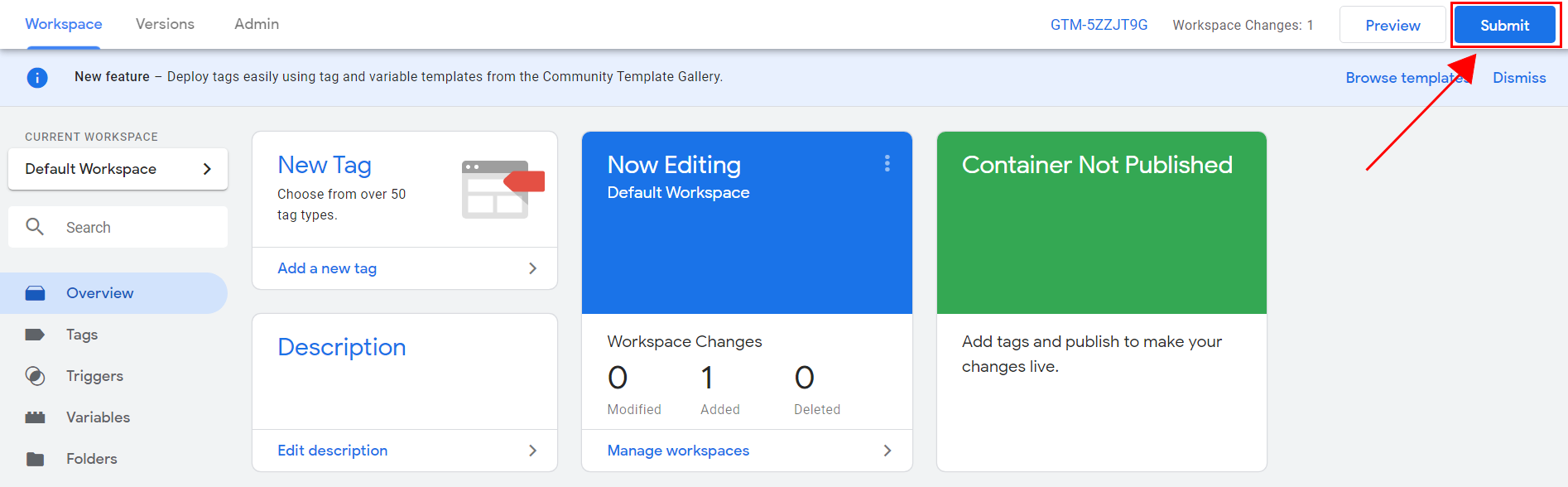Click the Deleted count of 0
The image size is (1568, 487).
point(805,379)
